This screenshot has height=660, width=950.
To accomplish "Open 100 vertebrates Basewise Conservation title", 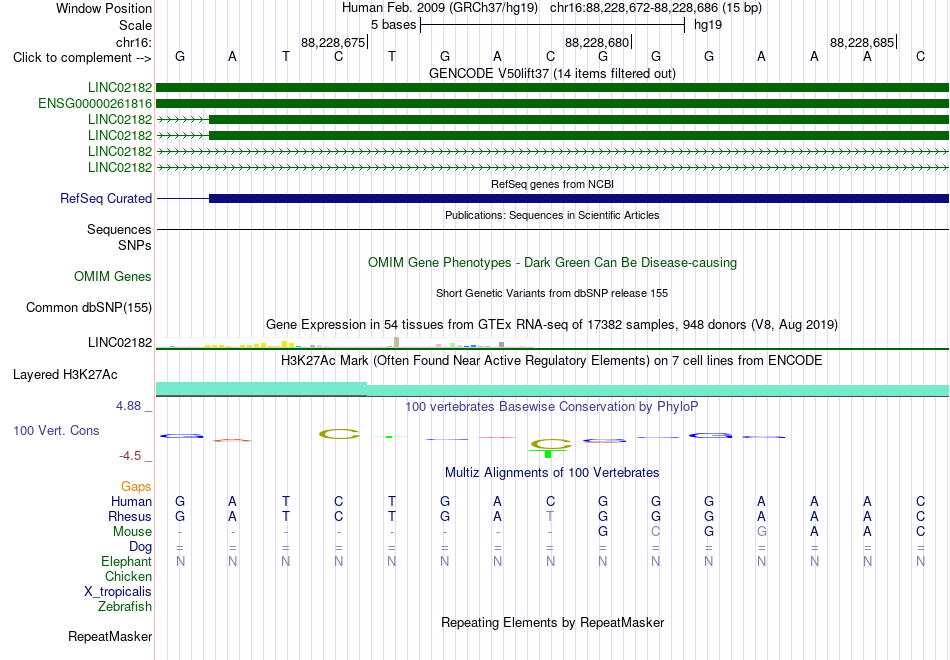I will click(552, 407).
